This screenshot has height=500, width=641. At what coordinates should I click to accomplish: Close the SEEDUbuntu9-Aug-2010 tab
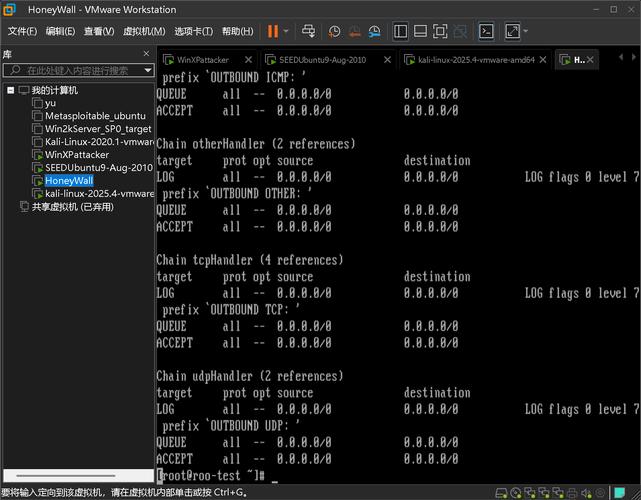388,60
